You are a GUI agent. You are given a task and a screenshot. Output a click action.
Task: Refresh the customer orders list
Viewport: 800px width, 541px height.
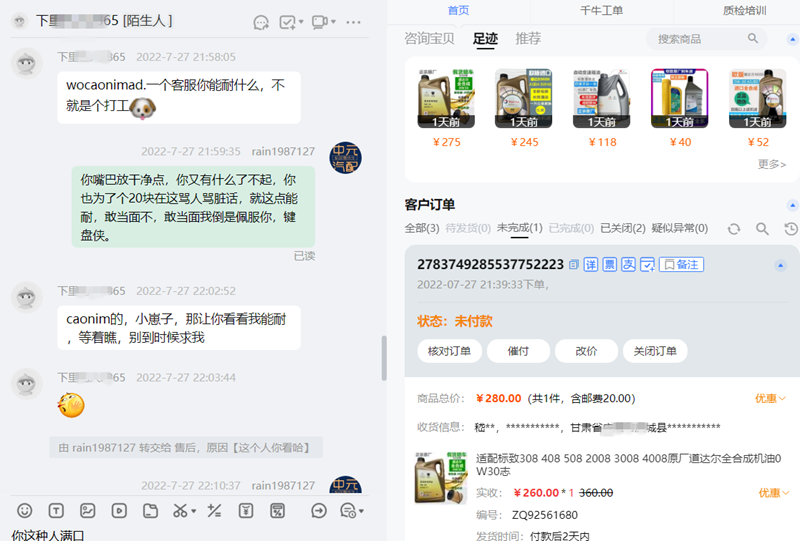coord(734,229)
